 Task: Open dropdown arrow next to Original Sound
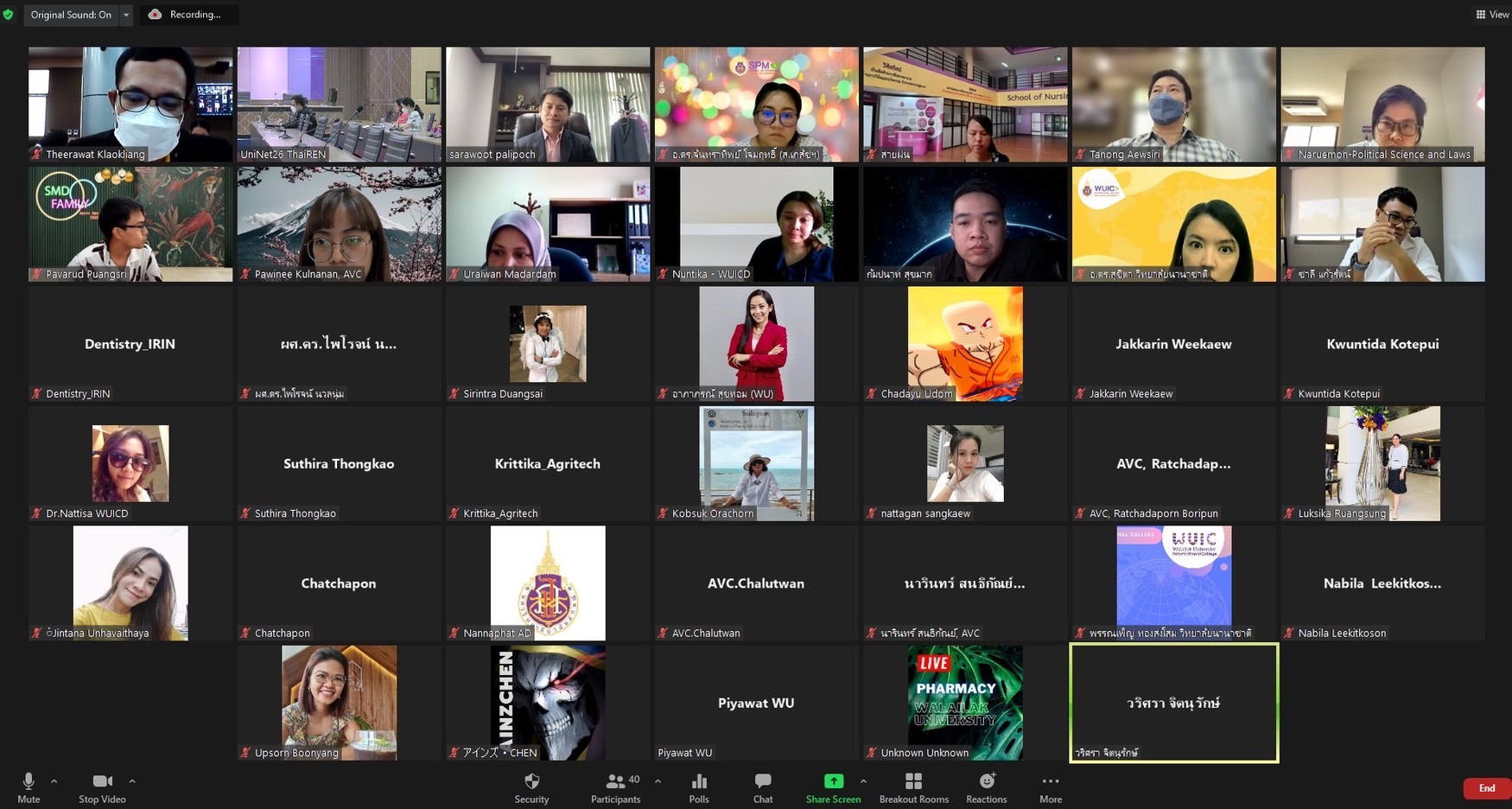click(126, 15)
